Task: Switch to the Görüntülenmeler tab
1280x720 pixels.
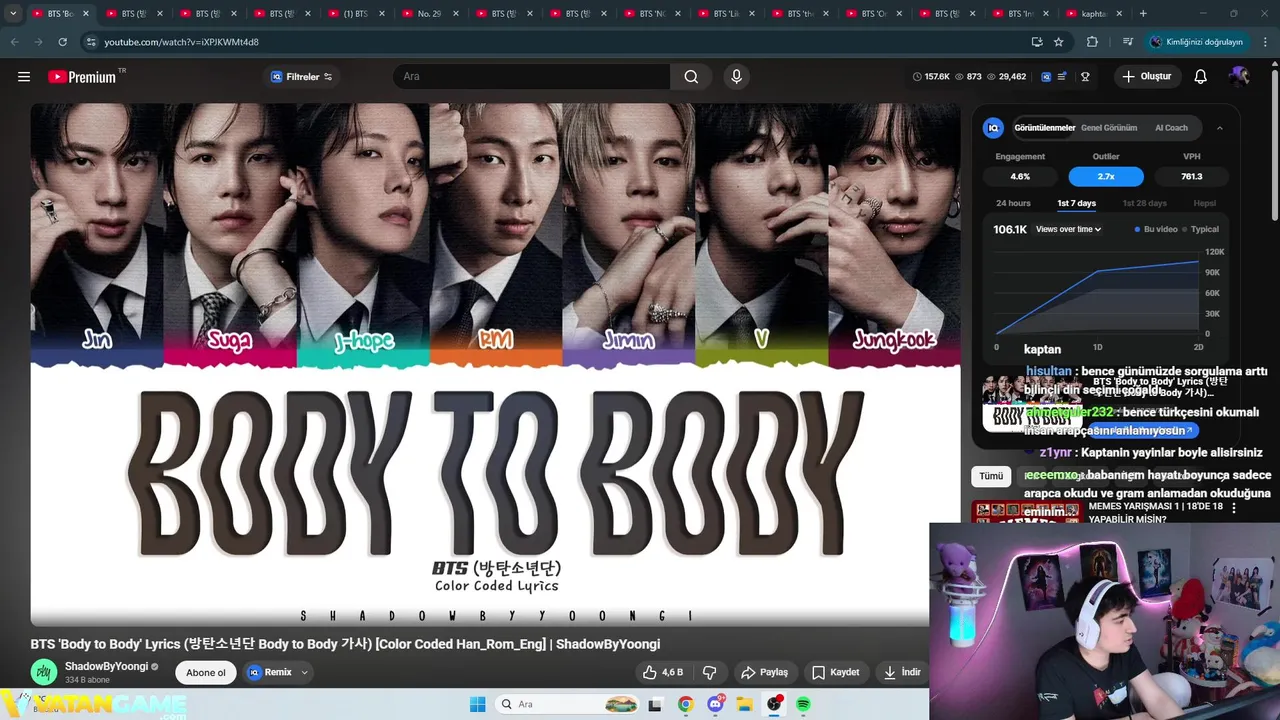Action: tap(1044, 128)
